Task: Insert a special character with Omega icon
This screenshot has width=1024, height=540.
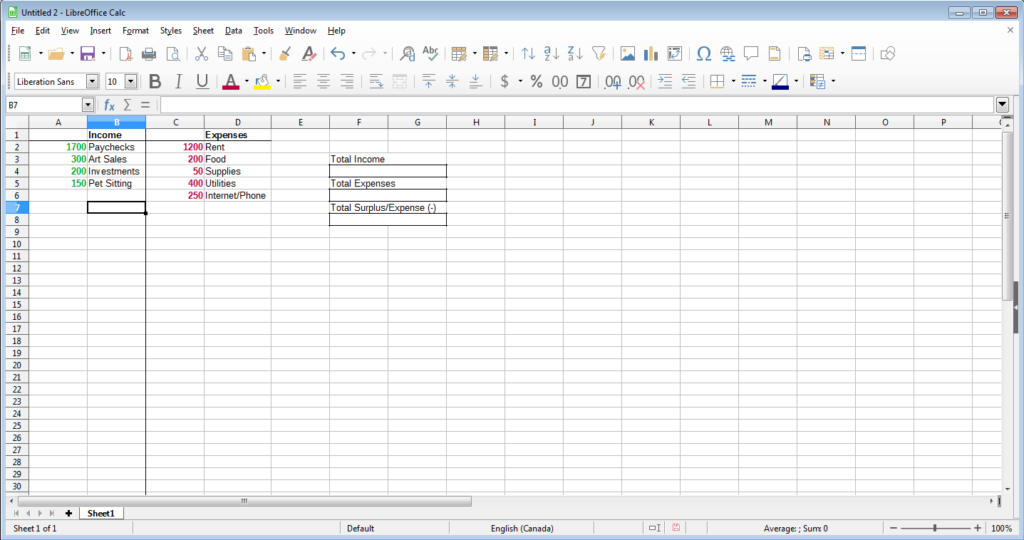Action: tap(704, 53)
